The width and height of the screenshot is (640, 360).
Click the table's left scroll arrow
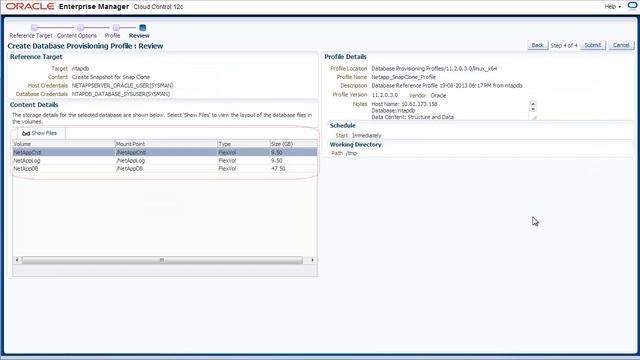pyautogui.click(x=17, y=260)
